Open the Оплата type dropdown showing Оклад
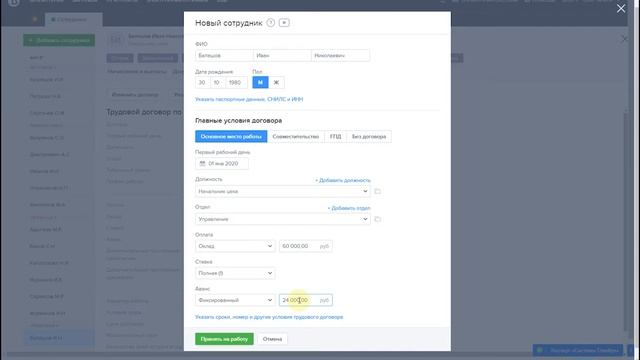This screenshot has width=640, height=360. [x=235, y=246]
